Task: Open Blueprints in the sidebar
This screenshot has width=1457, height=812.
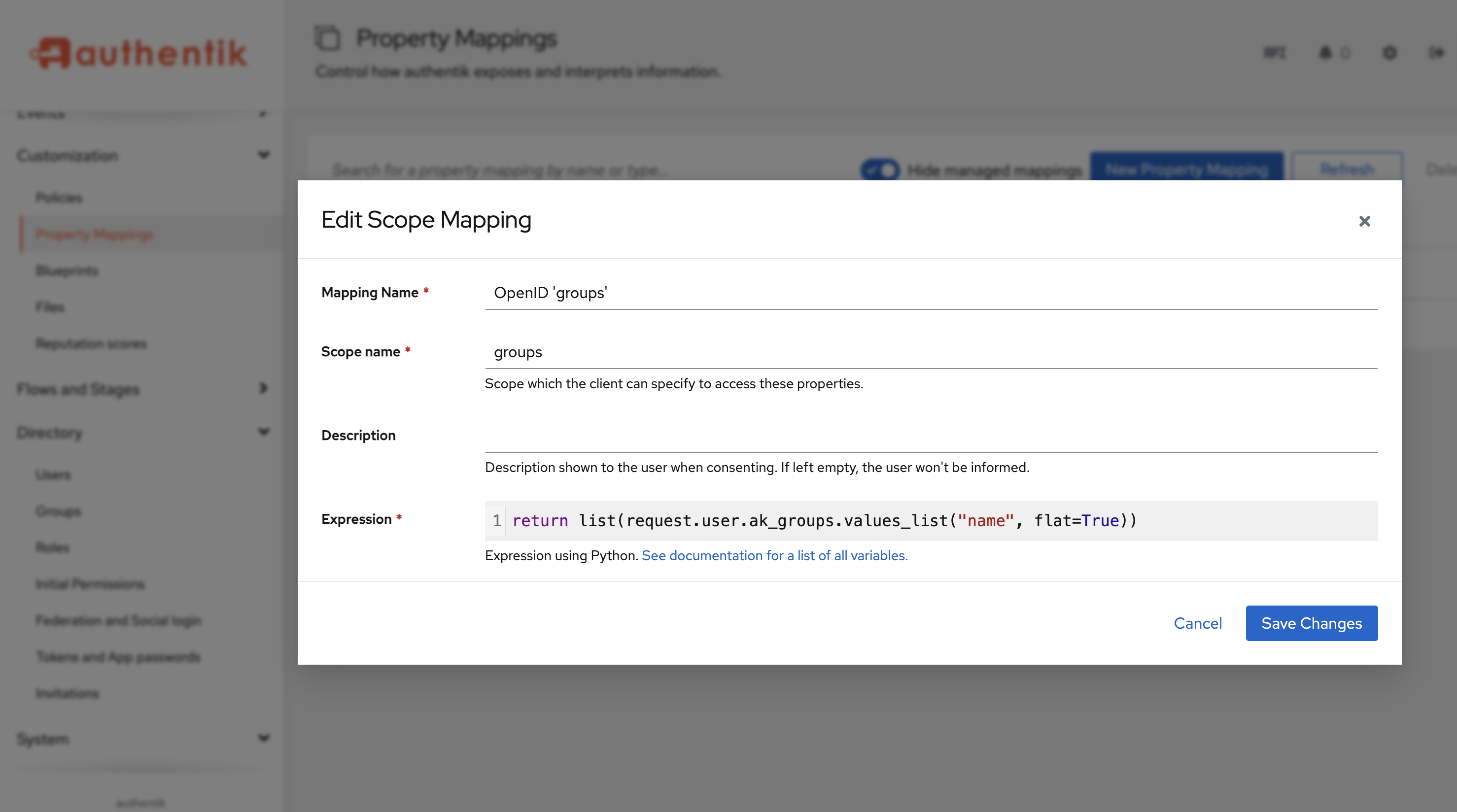Action: tap(67, 271)
